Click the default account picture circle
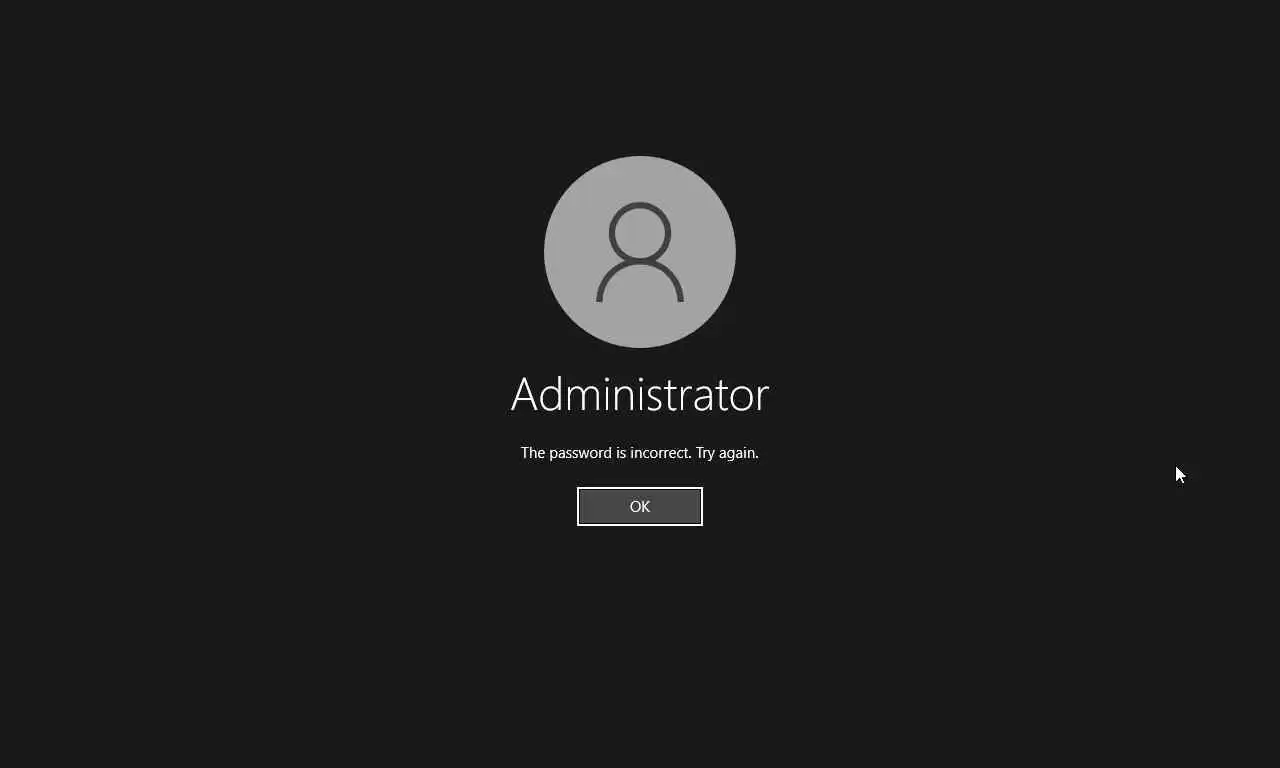Screen dimensions: 1280x768 640,252
